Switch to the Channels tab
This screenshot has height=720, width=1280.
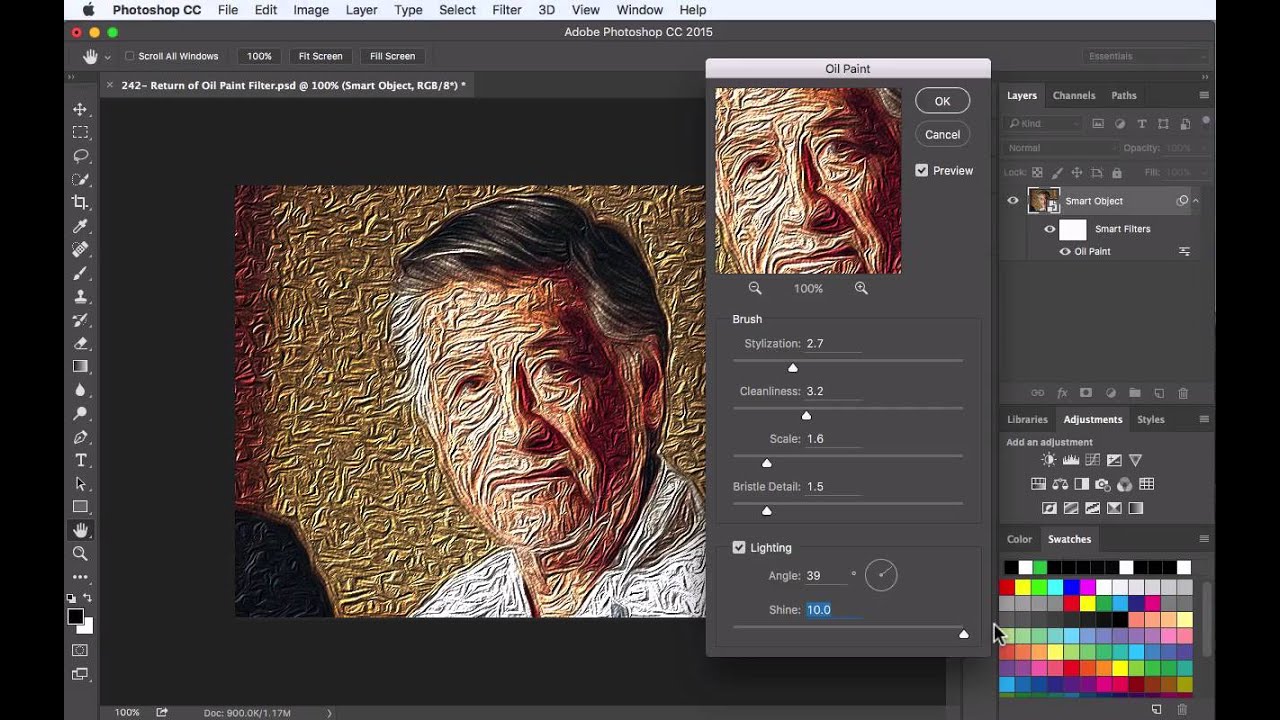coord(1074,95)
